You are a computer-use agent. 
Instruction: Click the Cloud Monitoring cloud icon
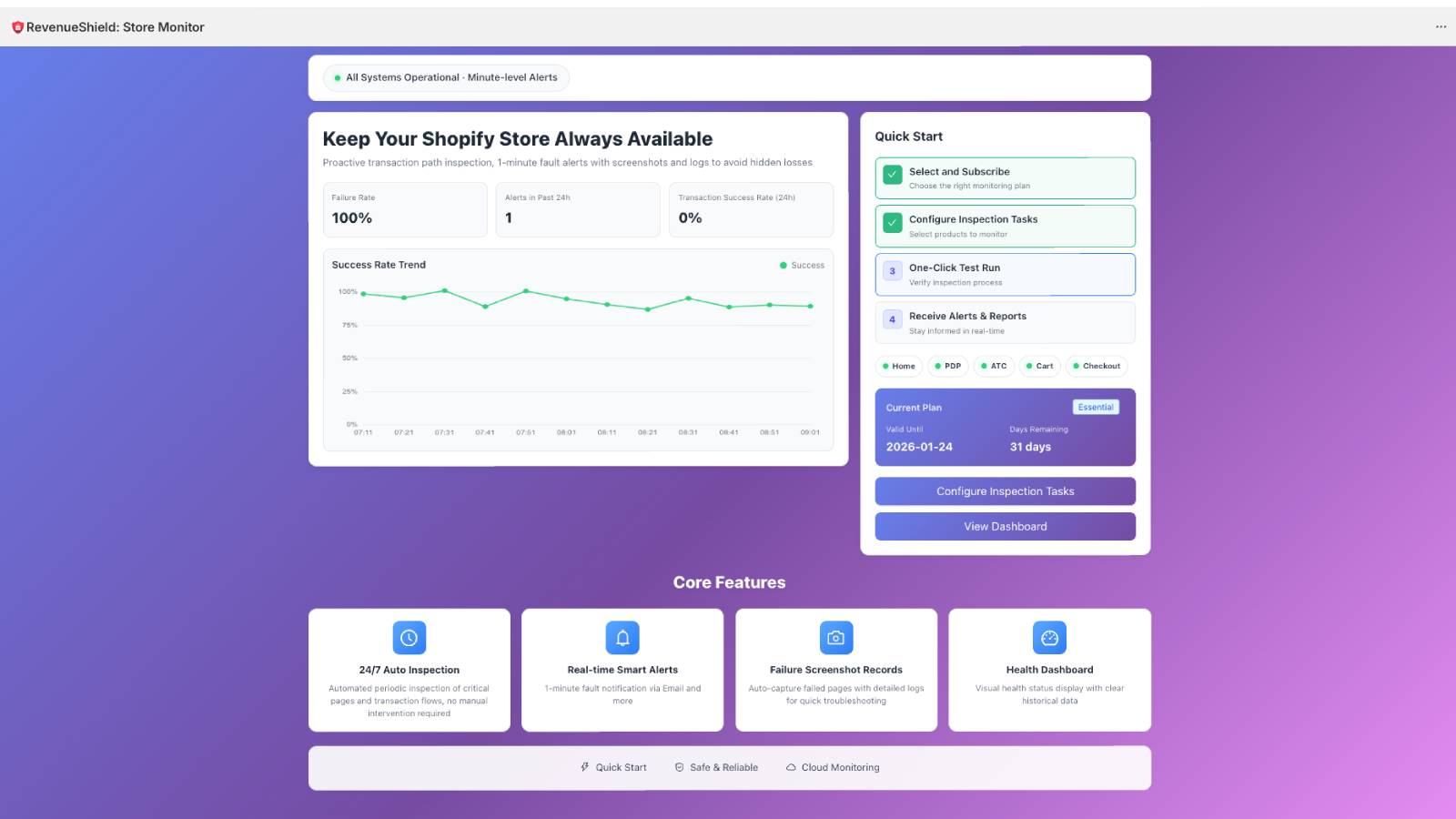(x=791, y=767)
